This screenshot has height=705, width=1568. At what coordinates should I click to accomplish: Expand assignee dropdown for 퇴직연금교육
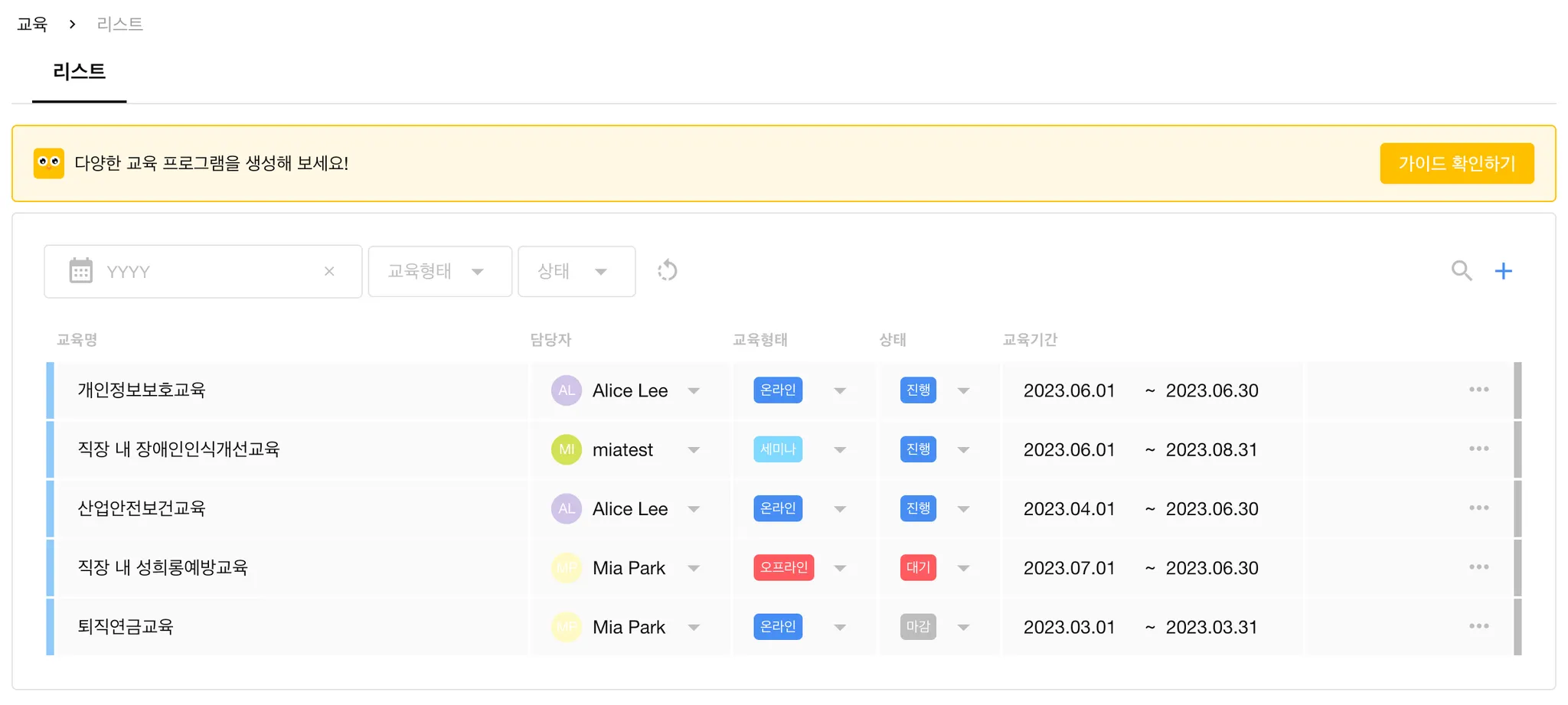694,627
